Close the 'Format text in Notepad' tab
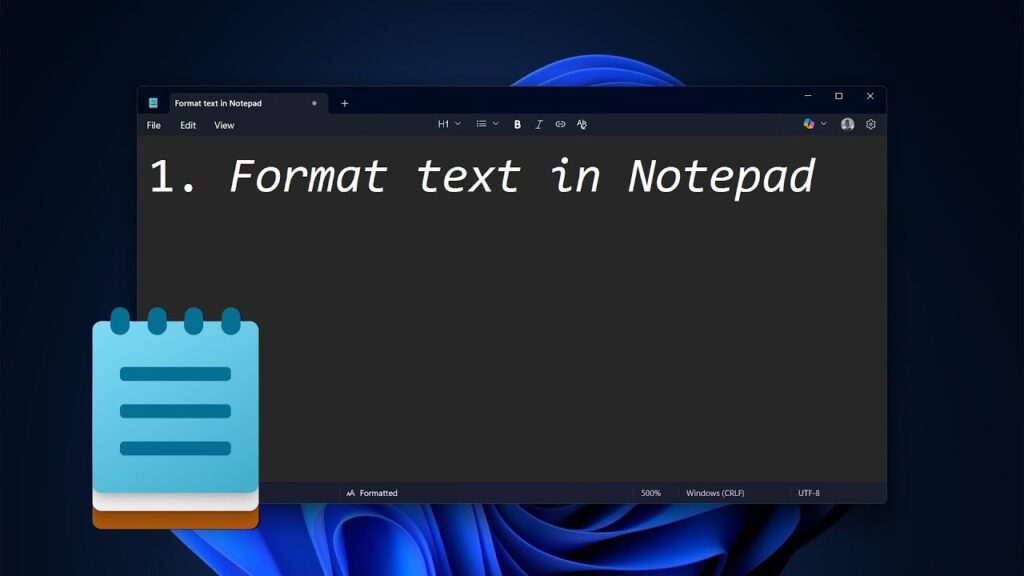The height and width of the screenshot is (576, 1024). pyautogui.click(x=314, y=103)
